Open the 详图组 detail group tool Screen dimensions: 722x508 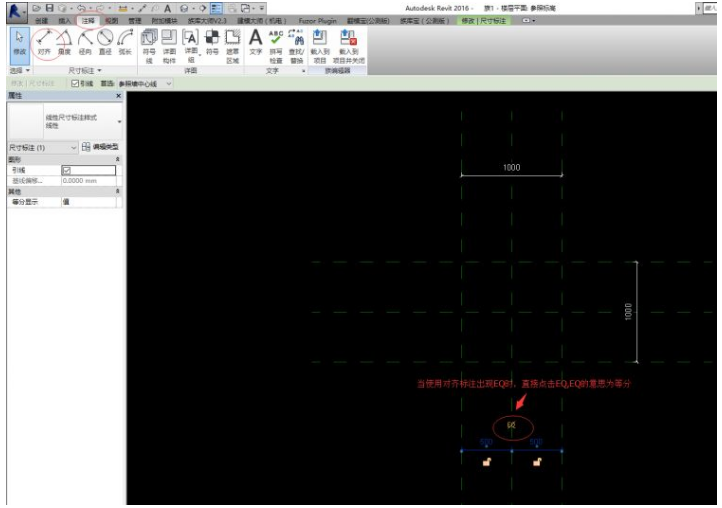coord(190,42)
